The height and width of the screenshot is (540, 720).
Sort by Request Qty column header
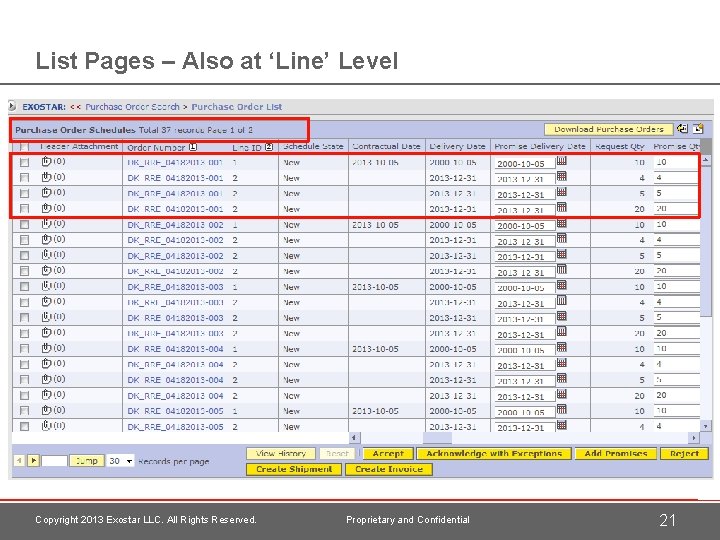[619, 146]
